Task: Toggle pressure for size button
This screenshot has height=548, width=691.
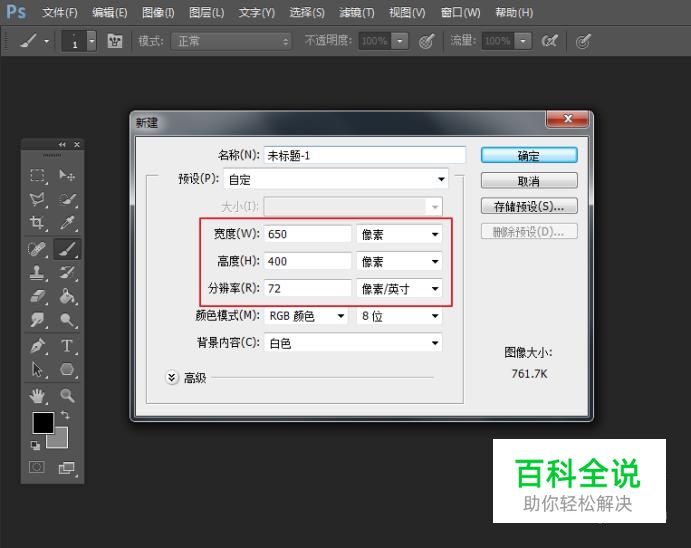Action: [x=583, y=41]
